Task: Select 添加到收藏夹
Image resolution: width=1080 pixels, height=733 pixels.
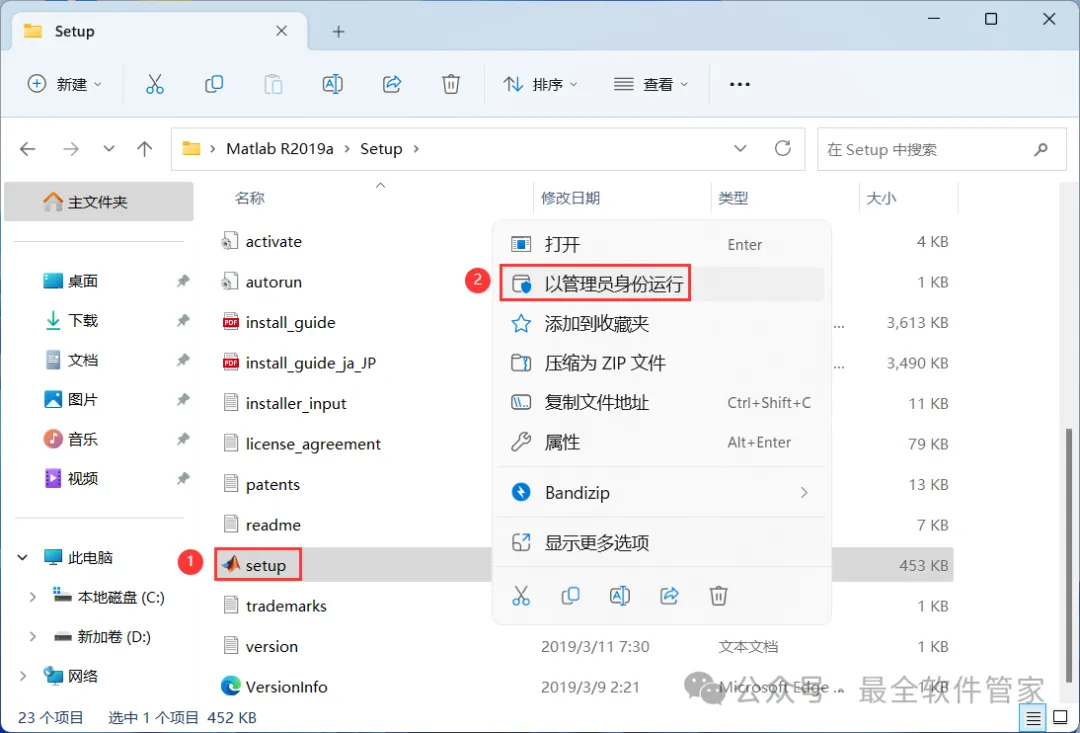Action: coord(662,323)
